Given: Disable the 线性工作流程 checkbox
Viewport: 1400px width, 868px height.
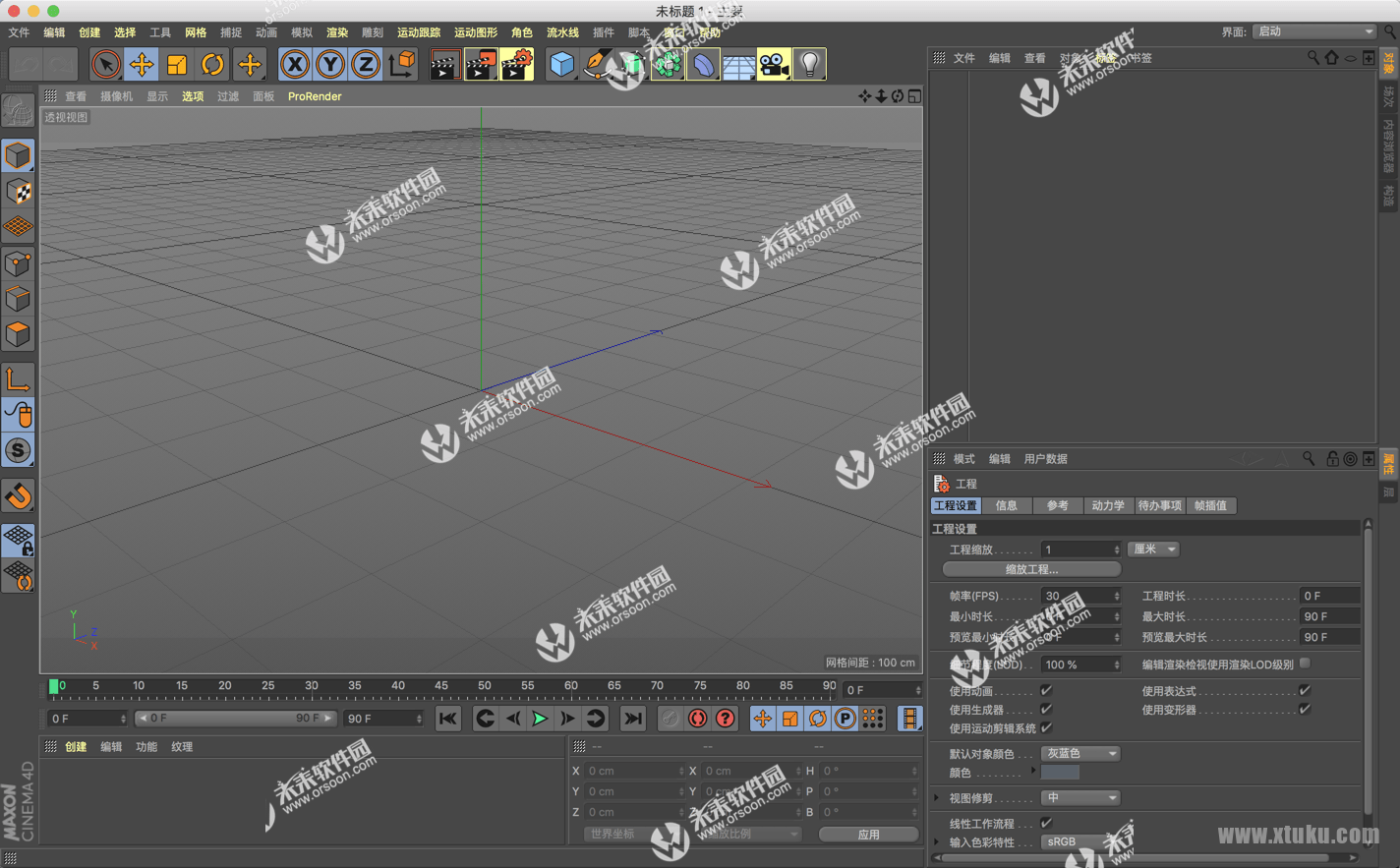Looking at the screenshot, I should [x=1046, y=824].
